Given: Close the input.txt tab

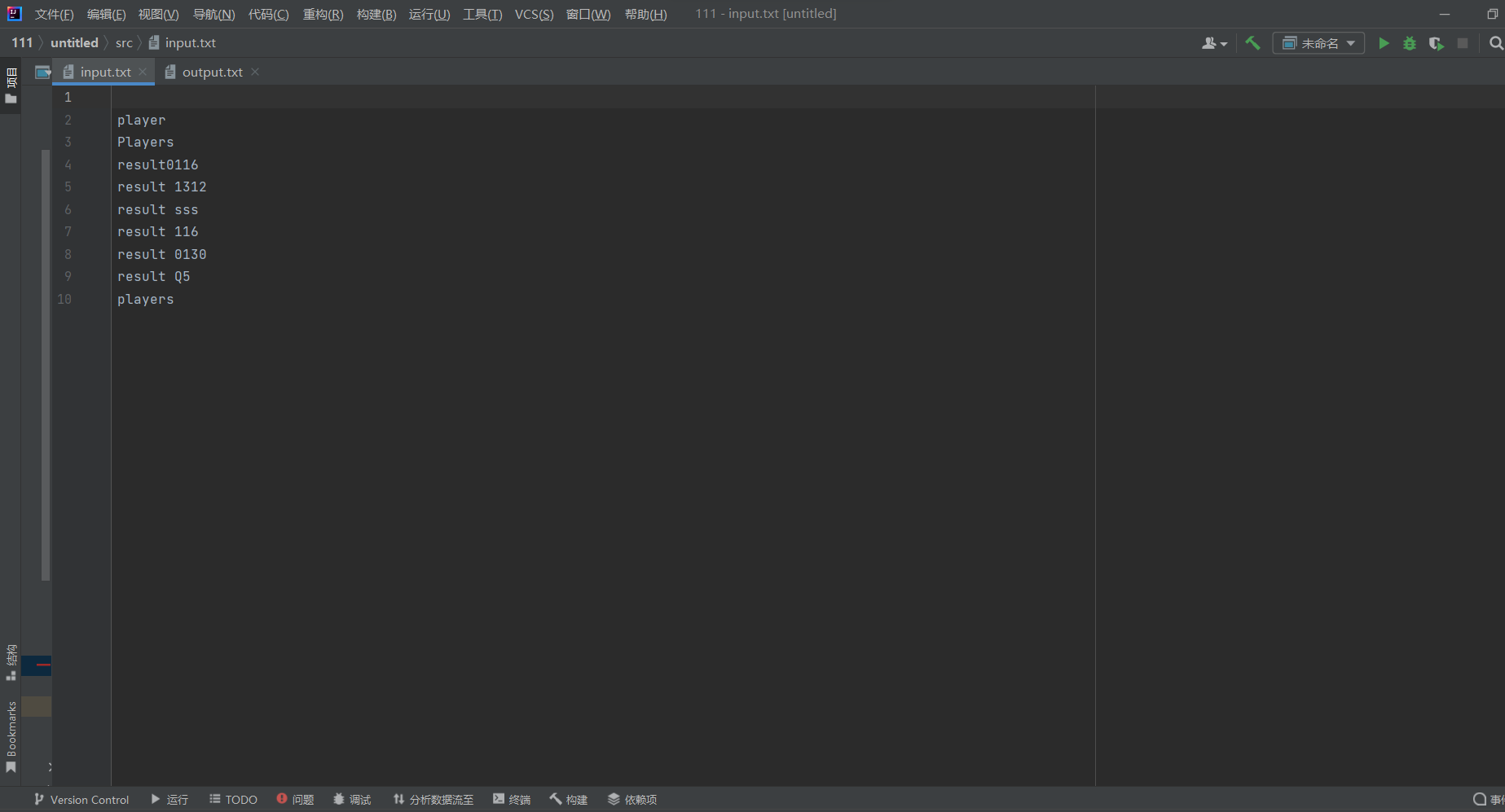Looking at the screenshot, I should [143, 72].
